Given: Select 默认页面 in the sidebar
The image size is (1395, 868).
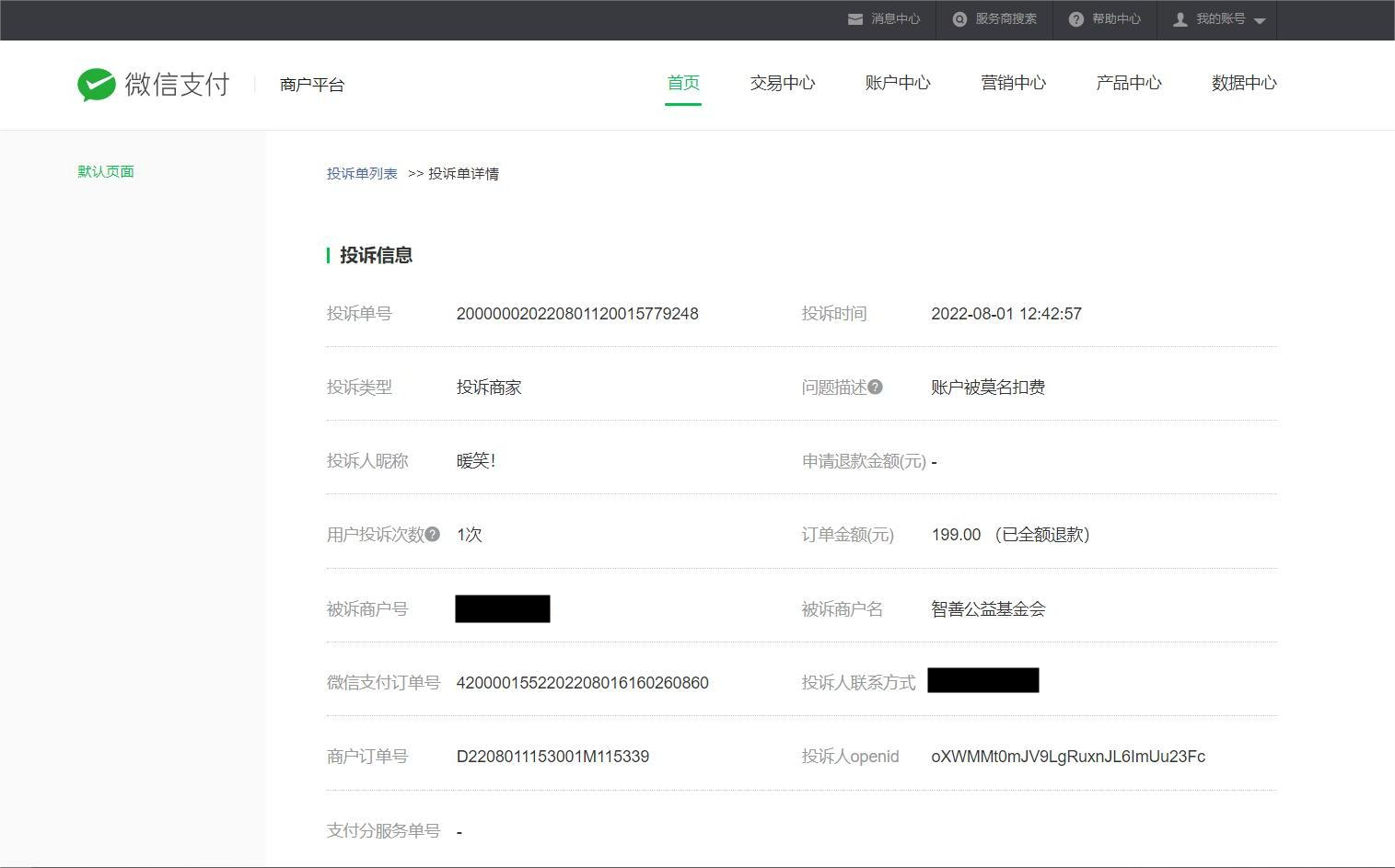Looking at the screenshot, I should pyautogui.click(x=106, y=171).
